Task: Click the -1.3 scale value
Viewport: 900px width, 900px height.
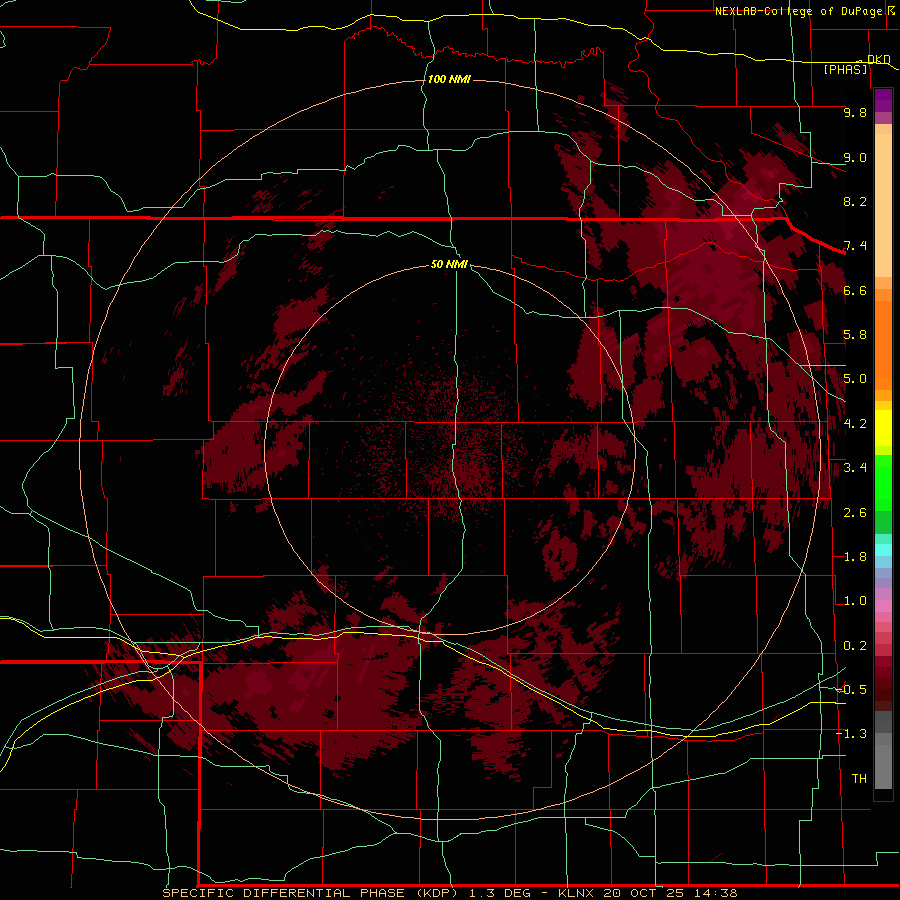Action: [852, 734]
